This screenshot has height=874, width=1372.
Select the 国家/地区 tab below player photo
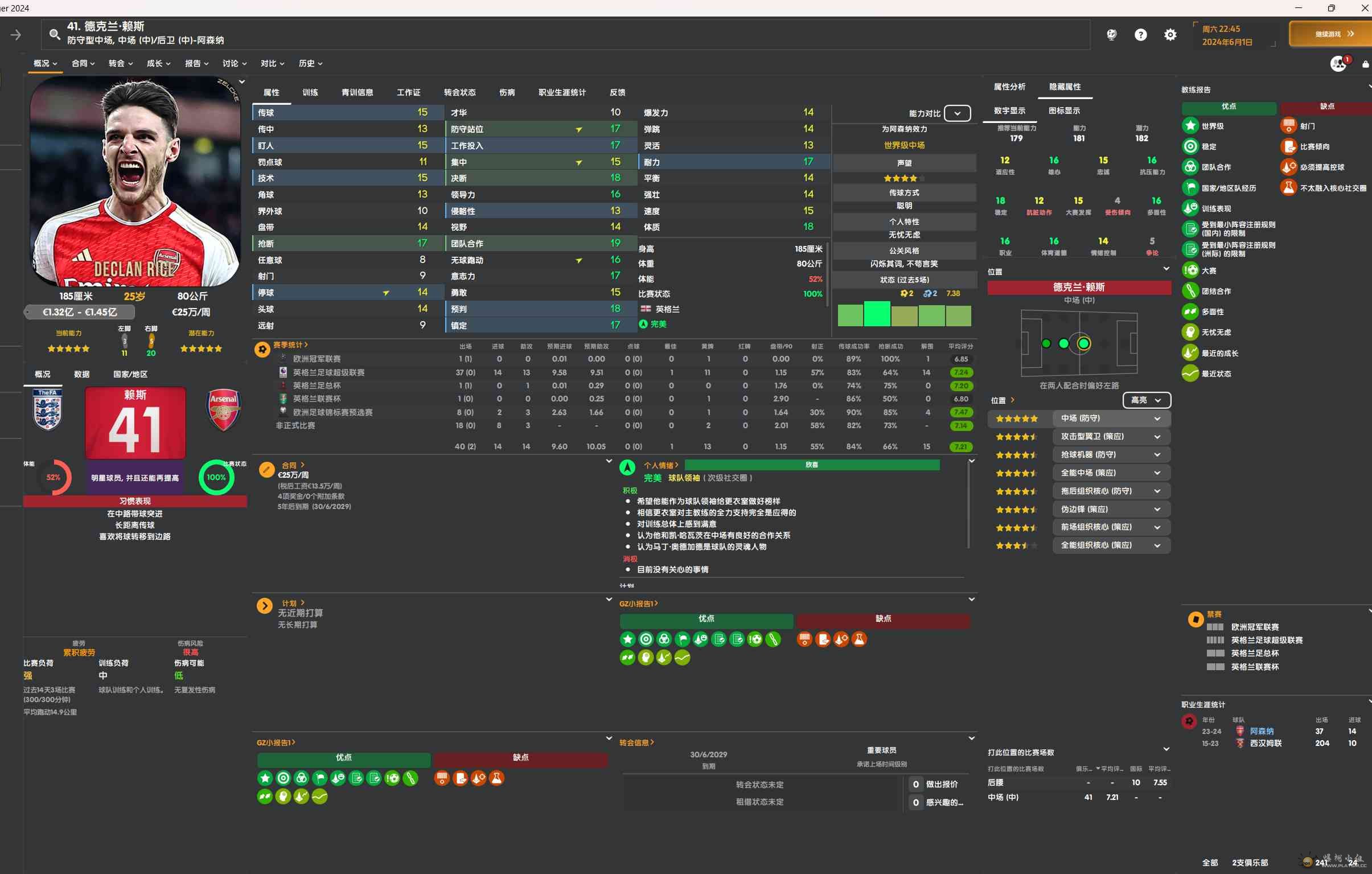(x=130, y=374)
